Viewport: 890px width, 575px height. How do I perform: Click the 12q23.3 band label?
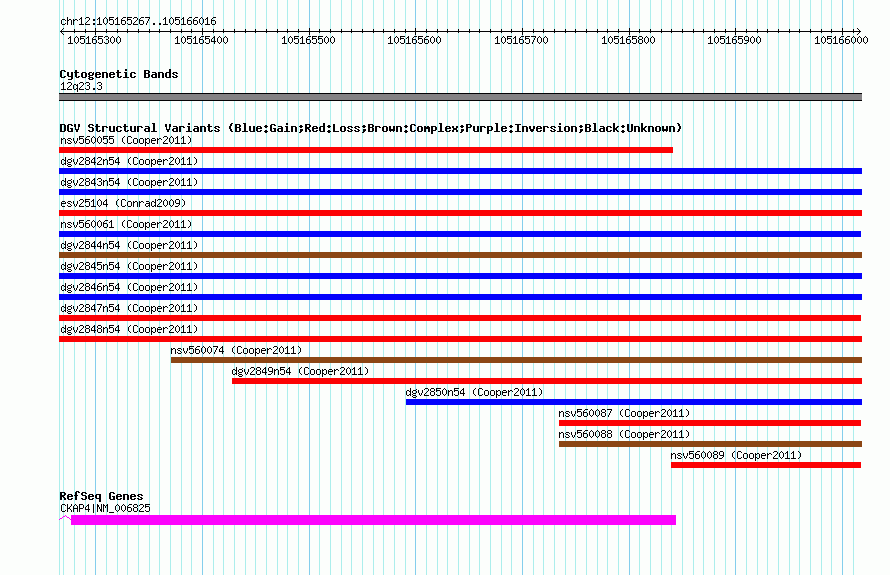pyautogui.click(x=81, y=86)
